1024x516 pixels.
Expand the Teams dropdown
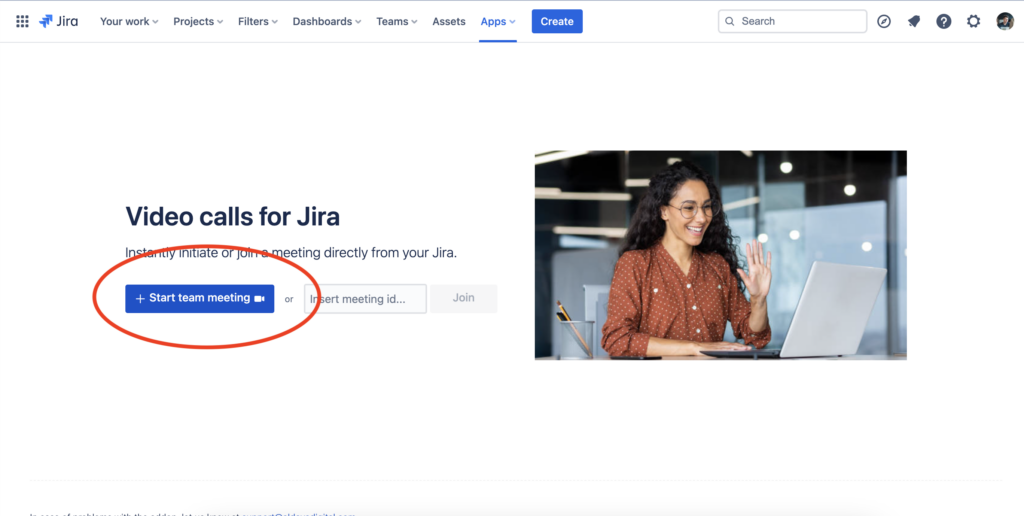point(396,22)
